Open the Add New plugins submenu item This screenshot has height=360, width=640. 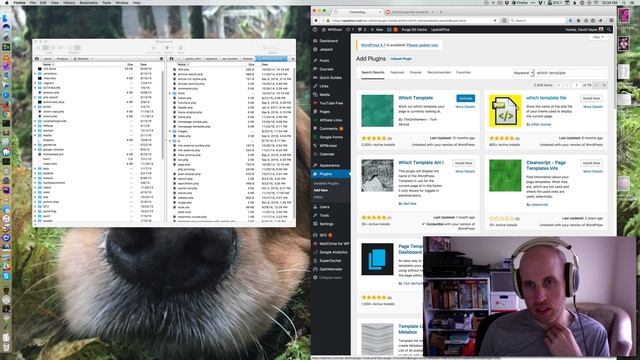321,191
